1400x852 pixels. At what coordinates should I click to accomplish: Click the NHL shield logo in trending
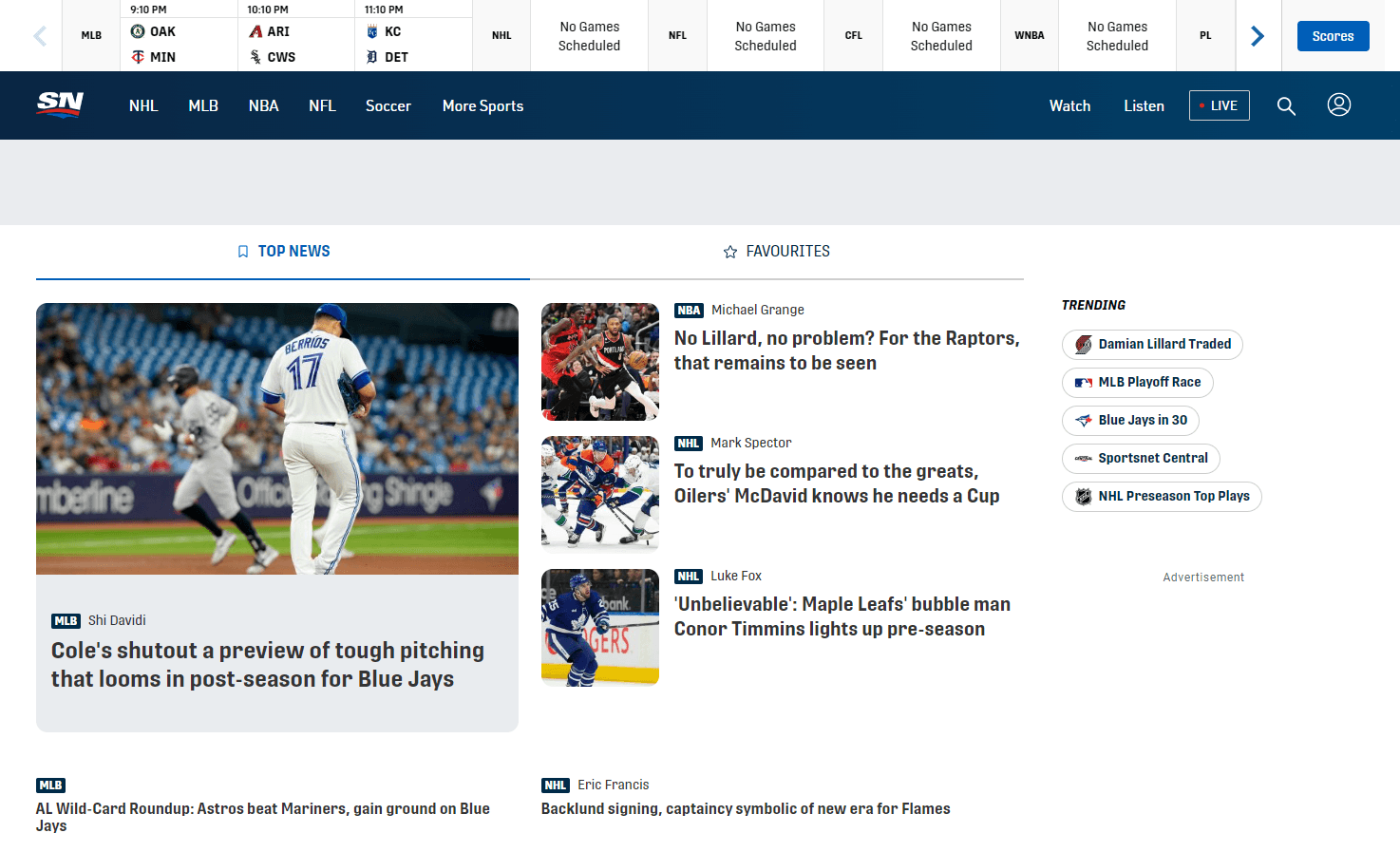coord(1084,497)
